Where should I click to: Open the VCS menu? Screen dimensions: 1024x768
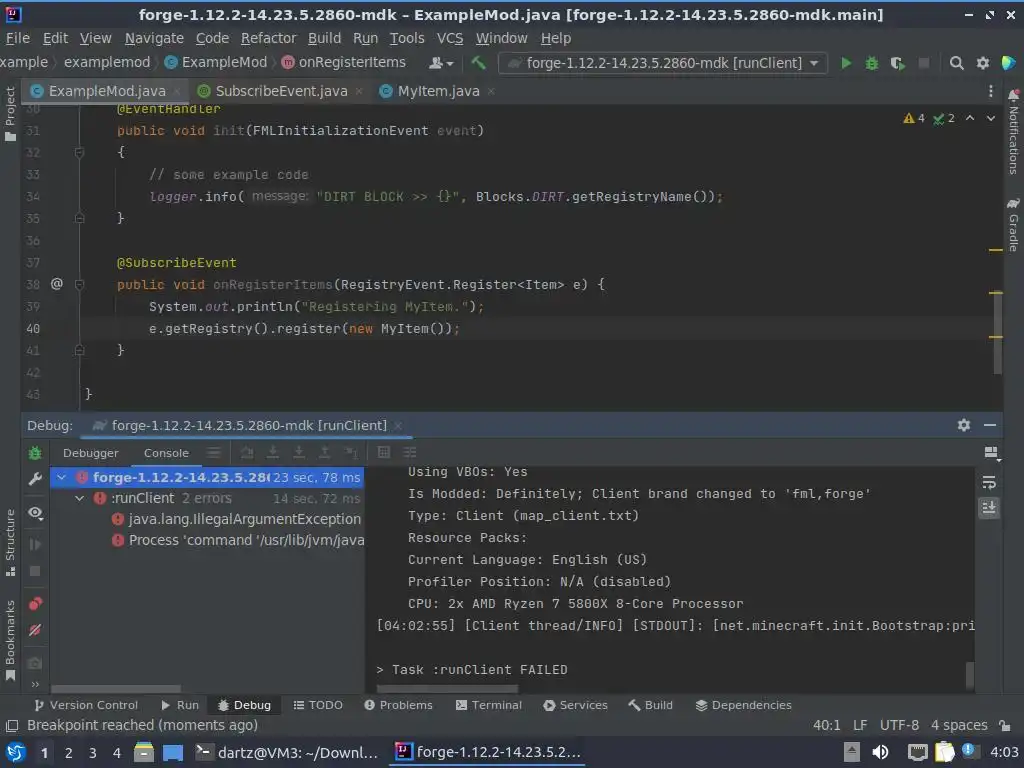[449, 38]
